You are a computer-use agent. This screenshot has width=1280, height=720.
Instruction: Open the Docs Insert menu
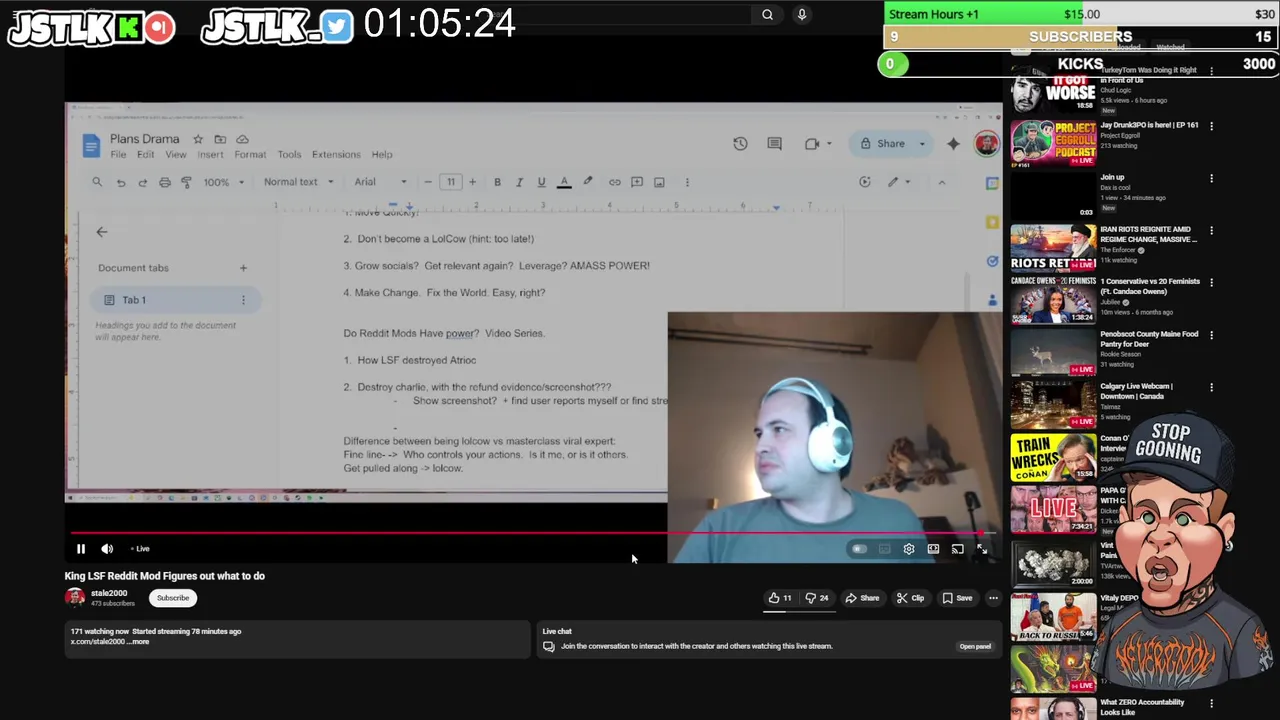[x=211, y=155]
